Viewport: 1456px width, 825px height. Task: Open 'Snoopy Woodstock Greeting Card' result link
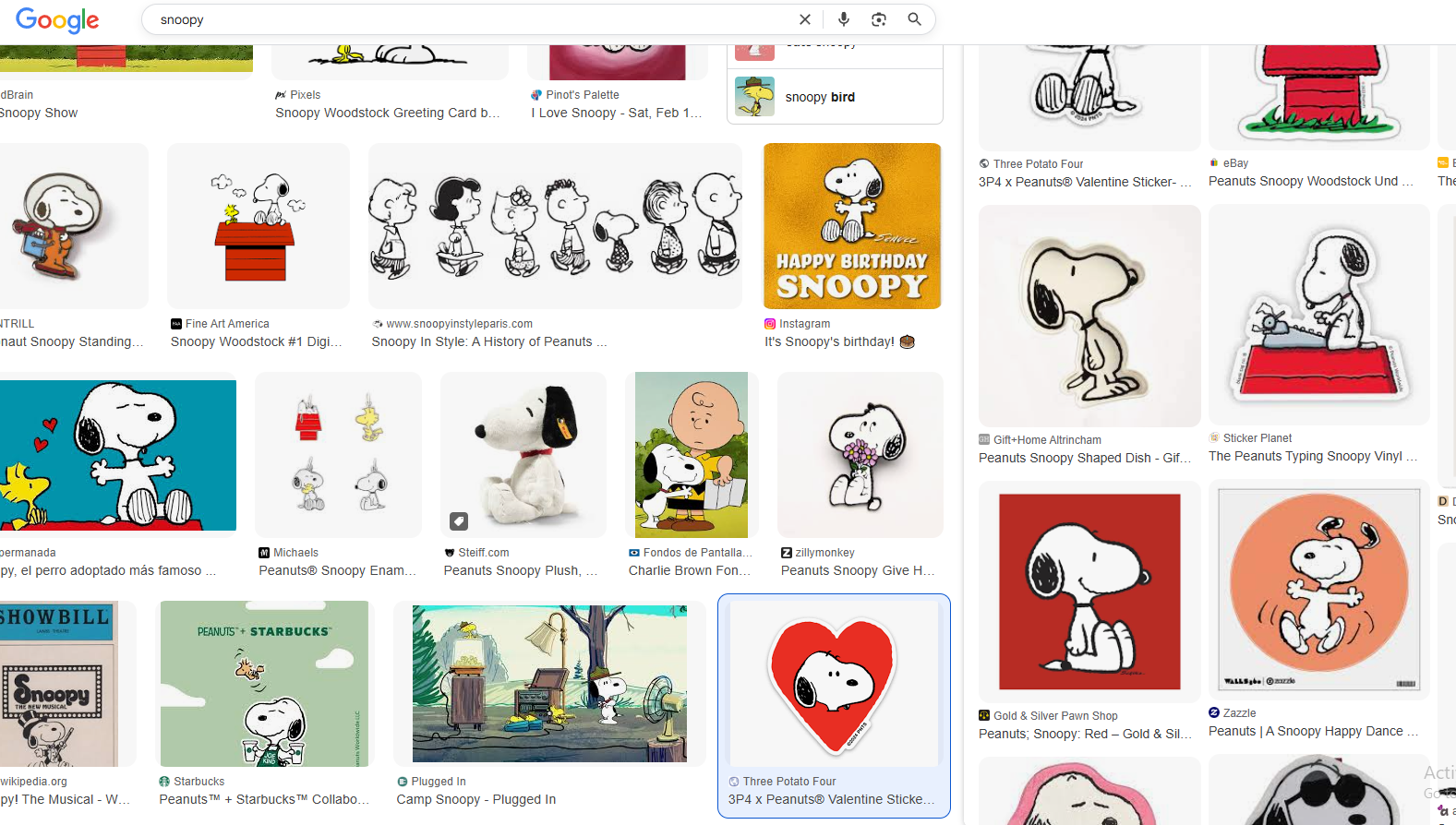(x=388, y=114)
